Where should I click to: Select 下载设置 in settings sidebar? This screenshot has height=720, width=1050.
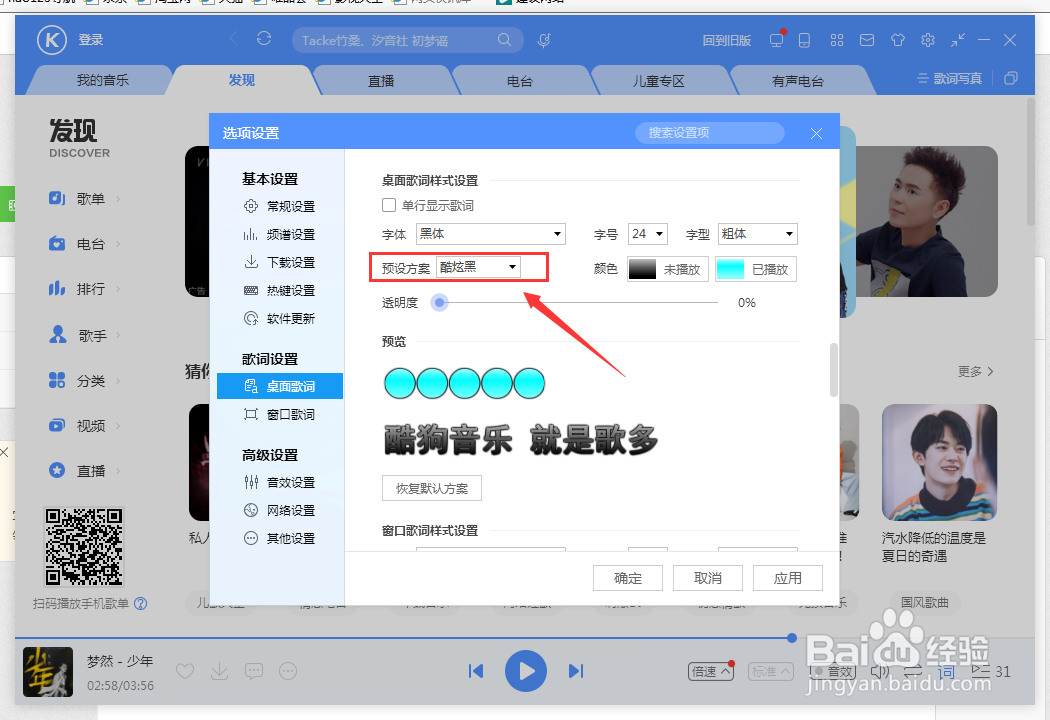point(280,263)
